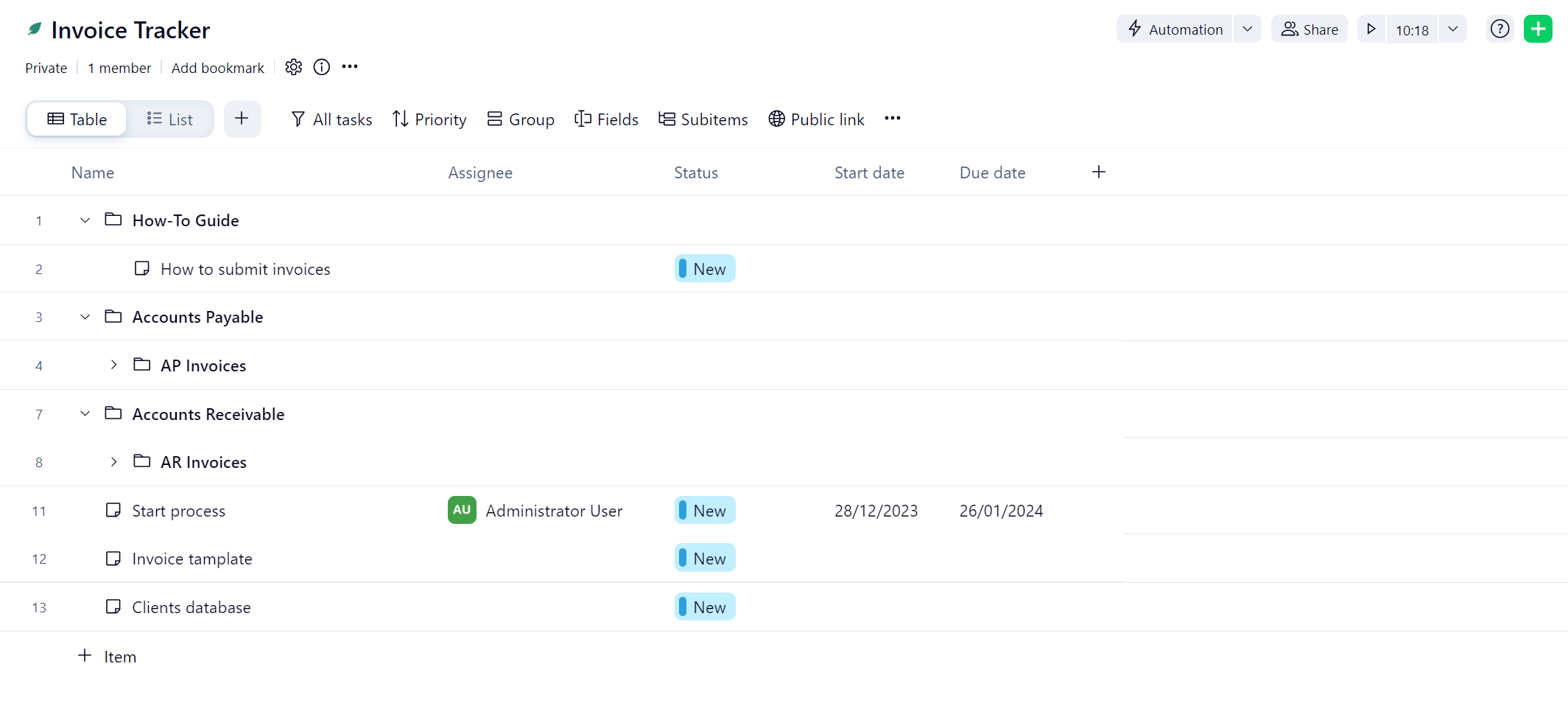This screenshot has height=703, width=1568.
Task: Open the help question mark icon
Action: pyautogui.click(x=1500, y=29)
